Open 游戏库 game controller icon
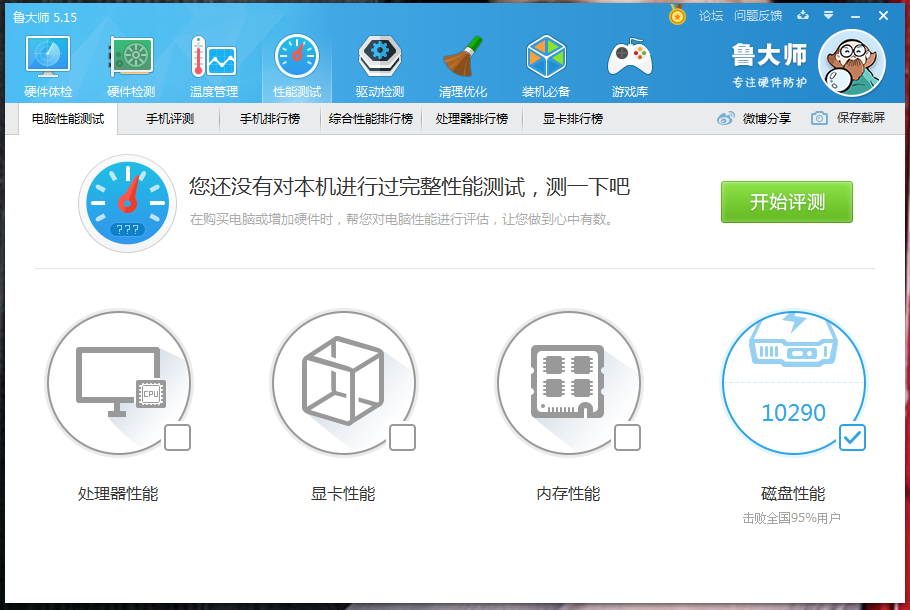 (x=630, y=66)
